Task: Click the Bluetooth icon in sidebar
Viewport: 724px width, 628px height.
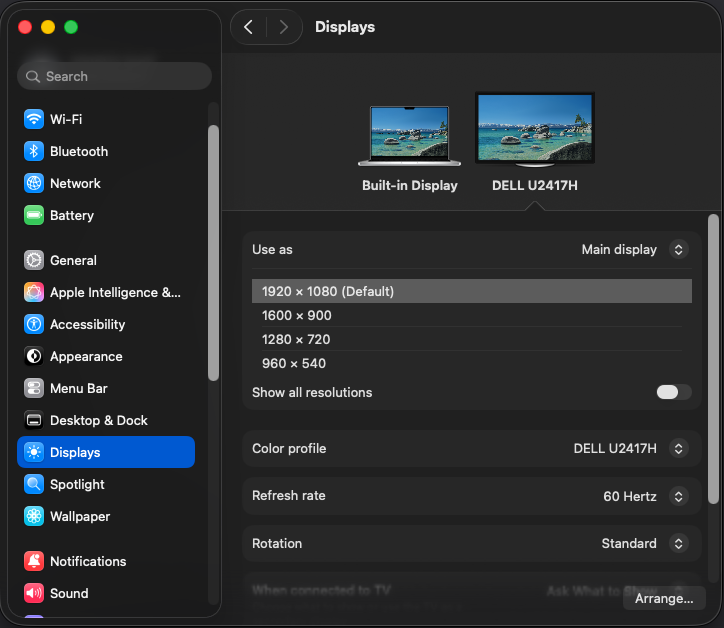Action: [x=34, y=151]
